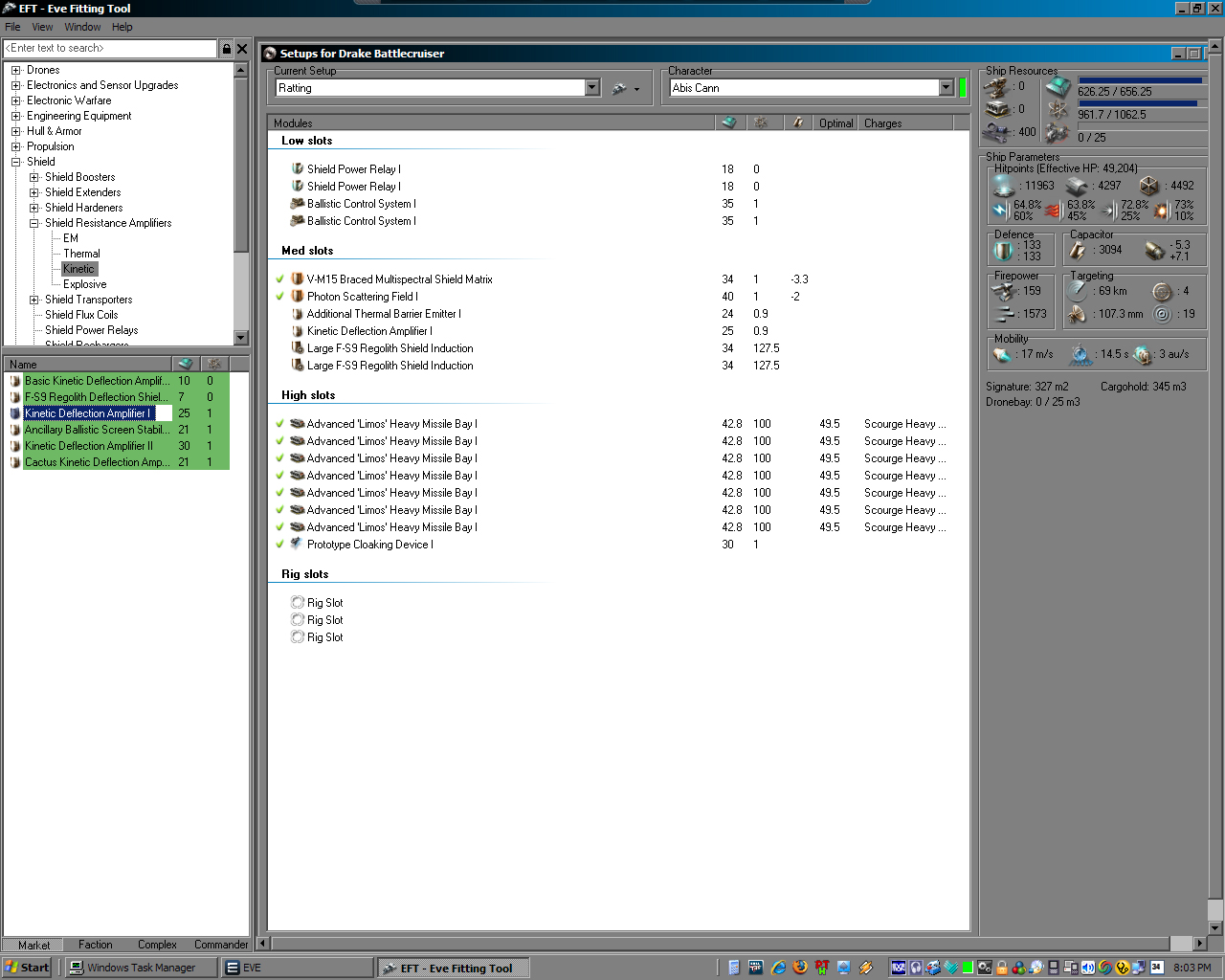Screen dimensions: 1225x980
Task: Open the setup actions dropdown arrow
Action: 637,89
